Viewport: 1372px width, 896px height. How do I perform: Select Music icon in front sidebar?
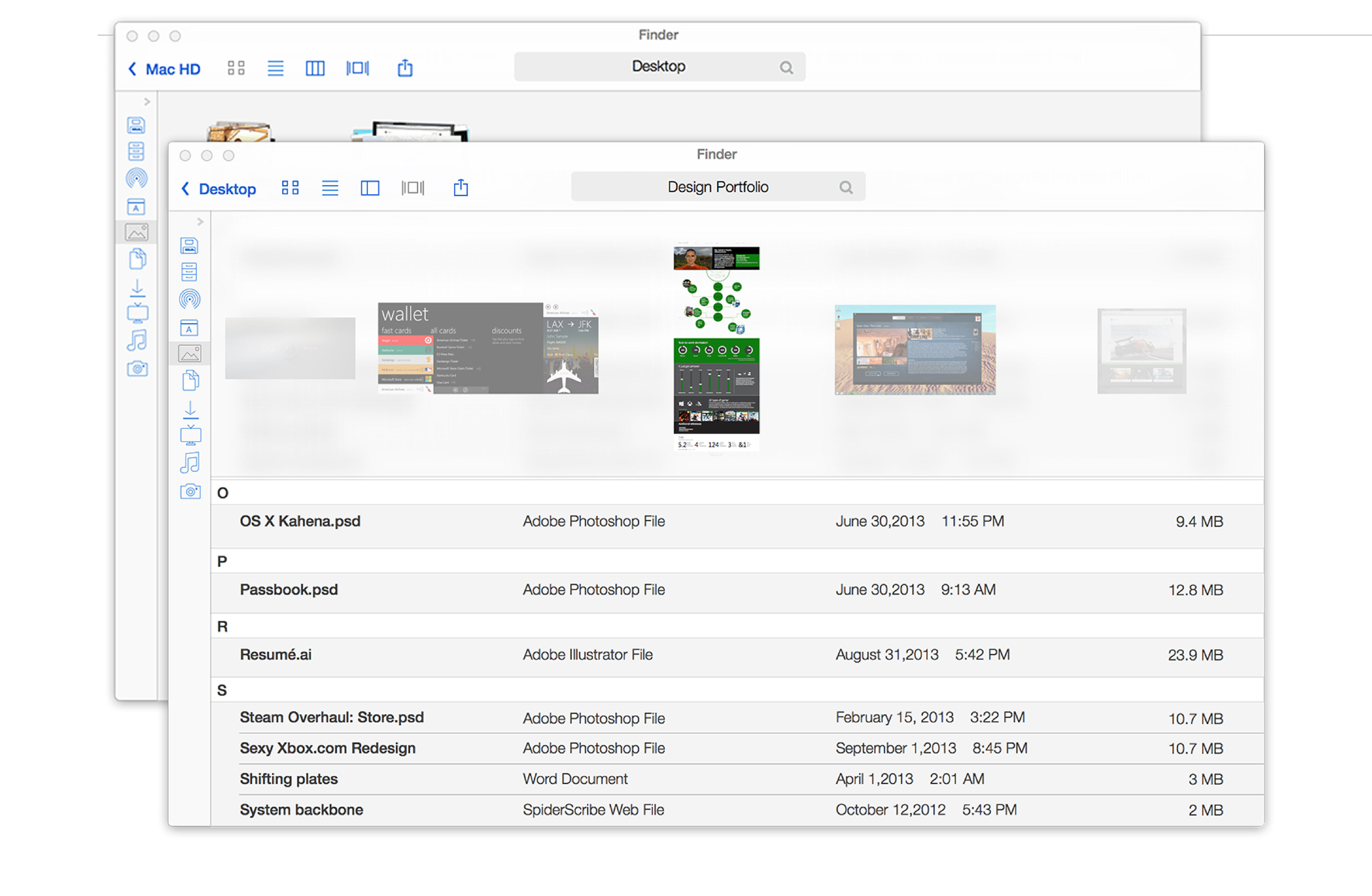point(190,462)
